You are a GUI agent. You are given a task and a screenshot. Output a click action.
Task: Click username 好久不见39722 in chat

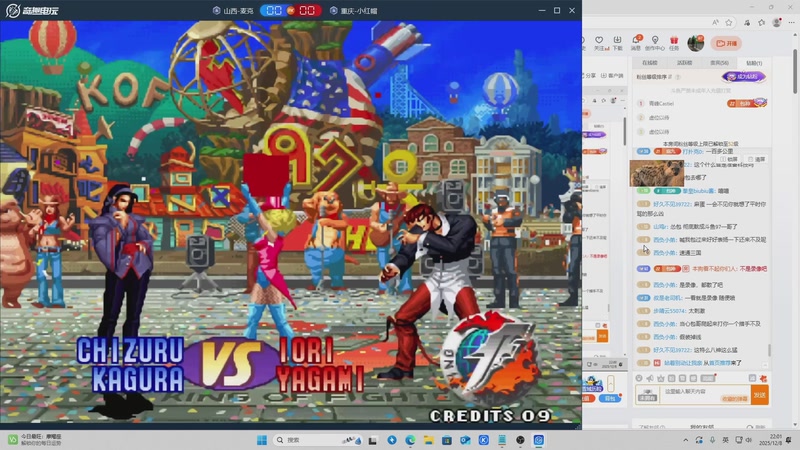[x=672, y=204]
